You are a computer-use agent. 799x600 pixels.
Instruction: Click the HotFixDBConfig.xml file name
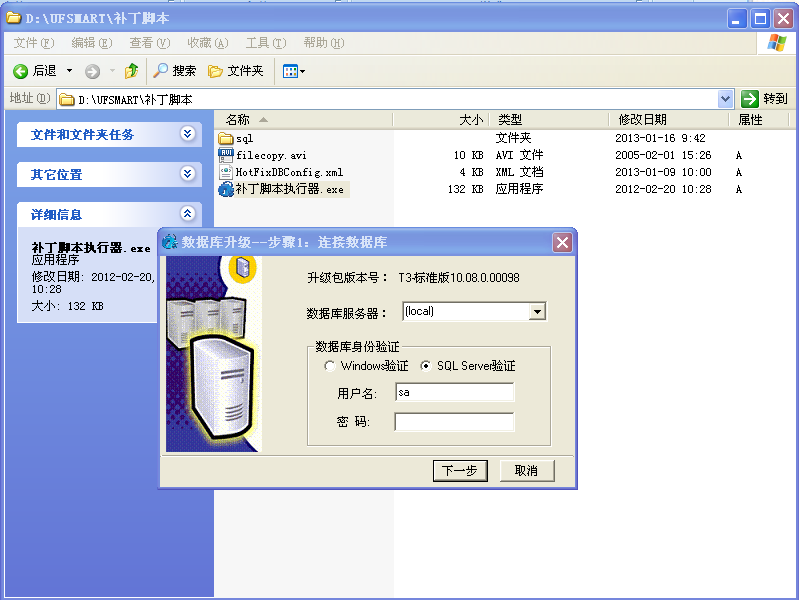(289, 172)
